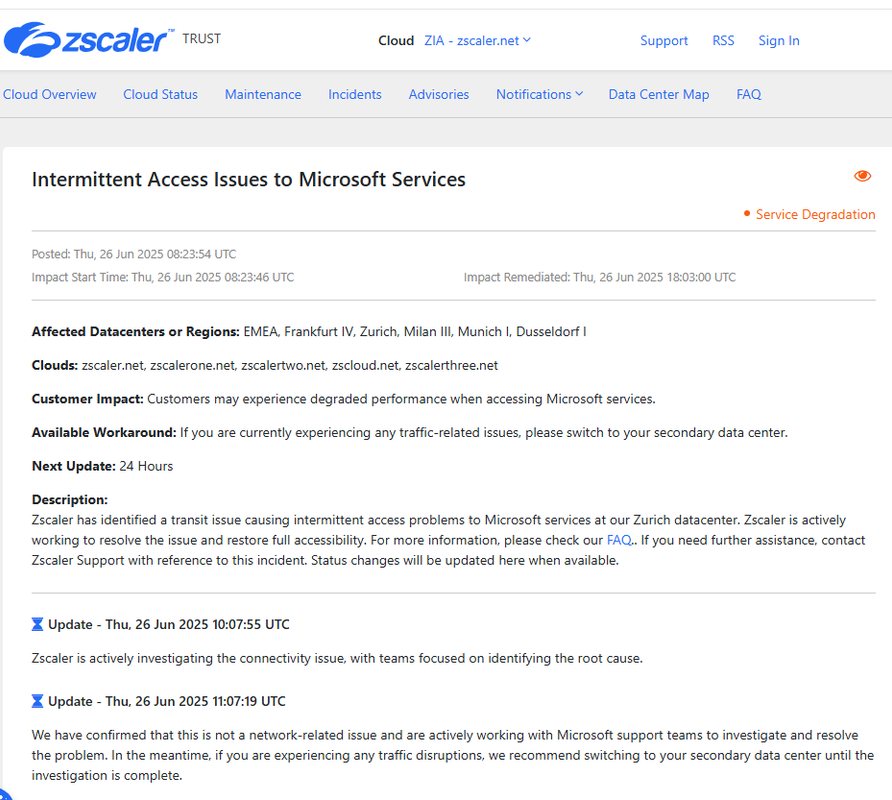The width and height of the screenshot is (892, 800).
Task: Click the 'Customer Impact' line
Action: 344,399
